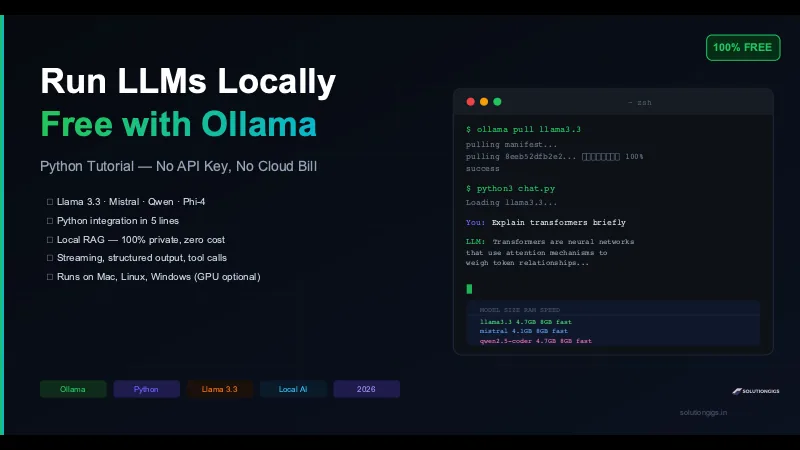Image resolution: width=800 pixels, height=450 pixels.
Task: Click the green terminal cursor block
Action: tap(469, 289)
